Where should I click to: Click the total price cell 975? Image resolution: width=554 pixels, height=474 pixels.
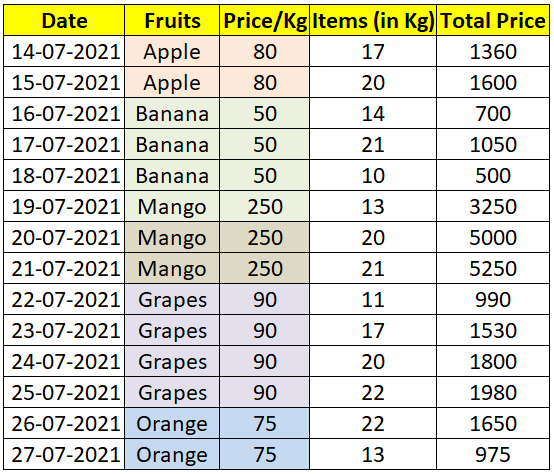click(x=493, y=455)
